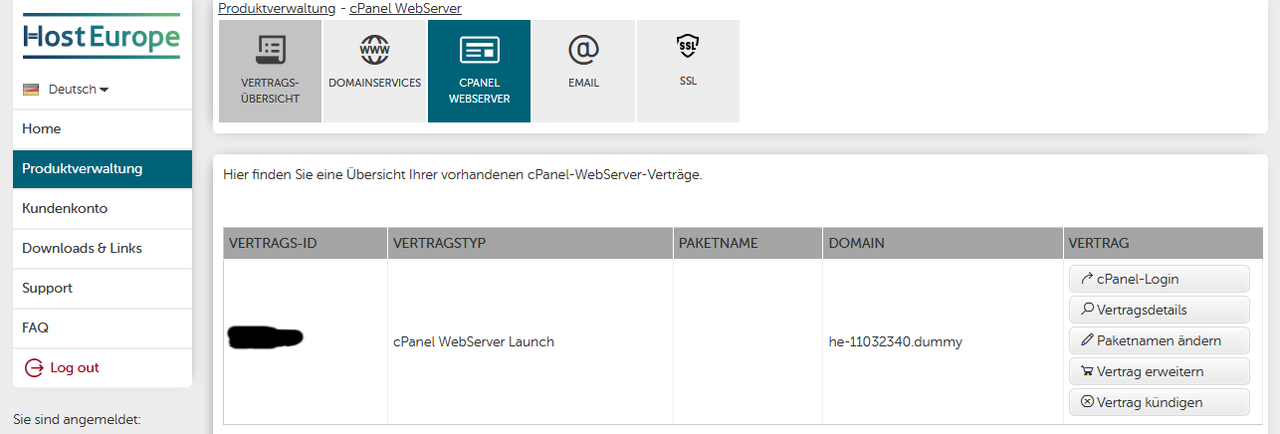Click the cPanel-Login button

click(x=1160, y=279)
